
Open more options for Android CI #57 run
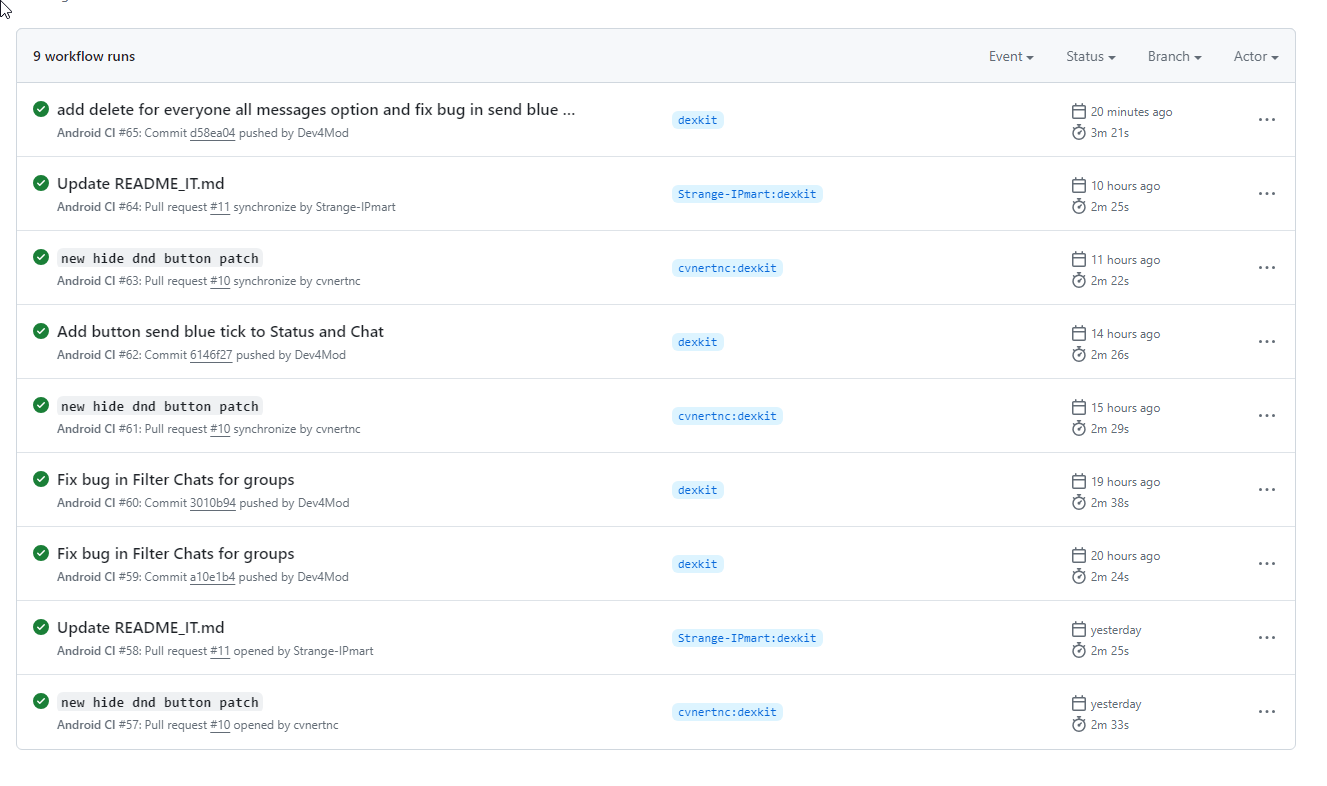1266,712
